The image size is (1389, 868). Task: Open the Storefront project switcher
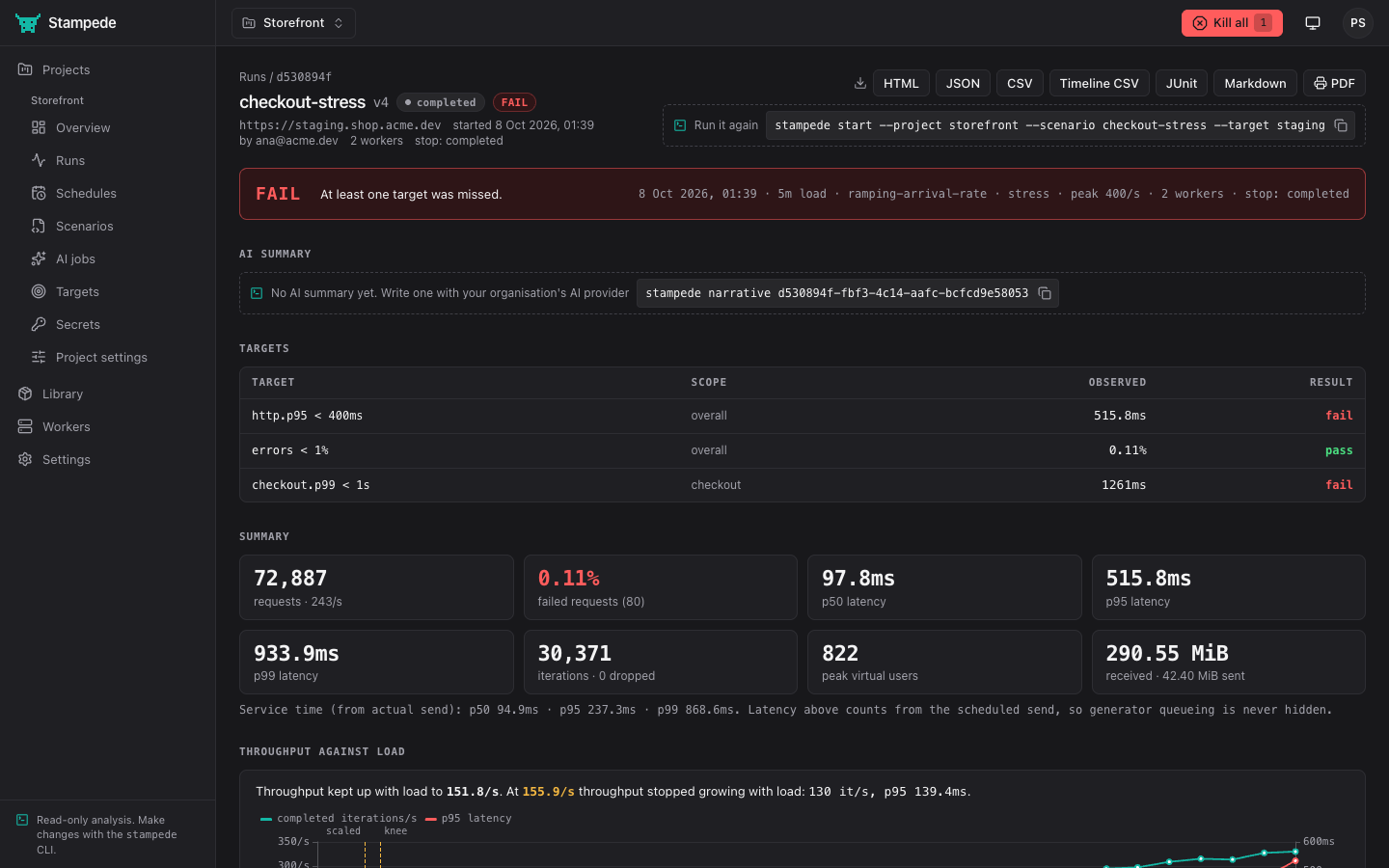click(x=293, y=23)
